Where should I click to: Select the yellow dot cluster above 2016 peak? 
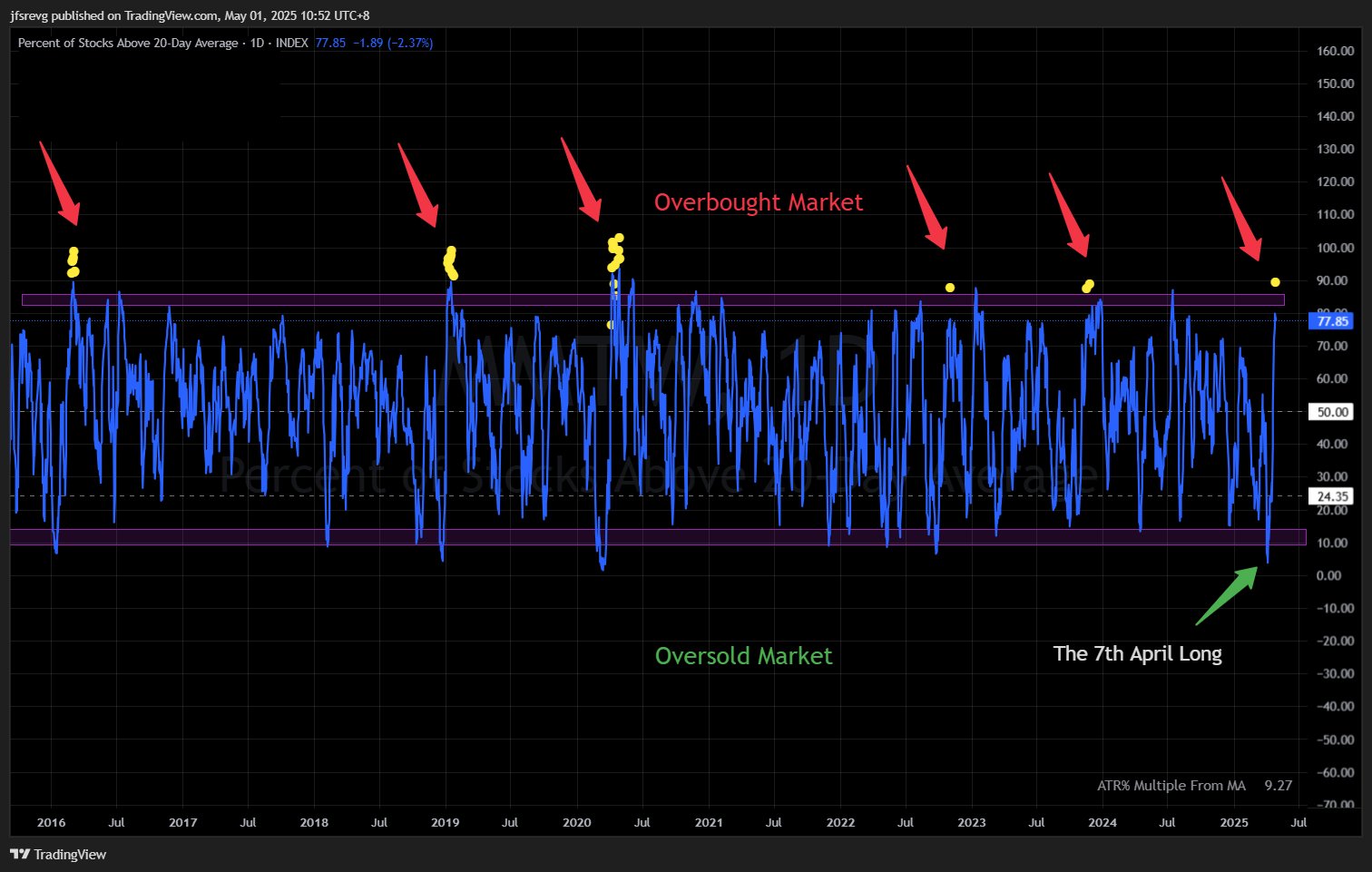point(73,261)
